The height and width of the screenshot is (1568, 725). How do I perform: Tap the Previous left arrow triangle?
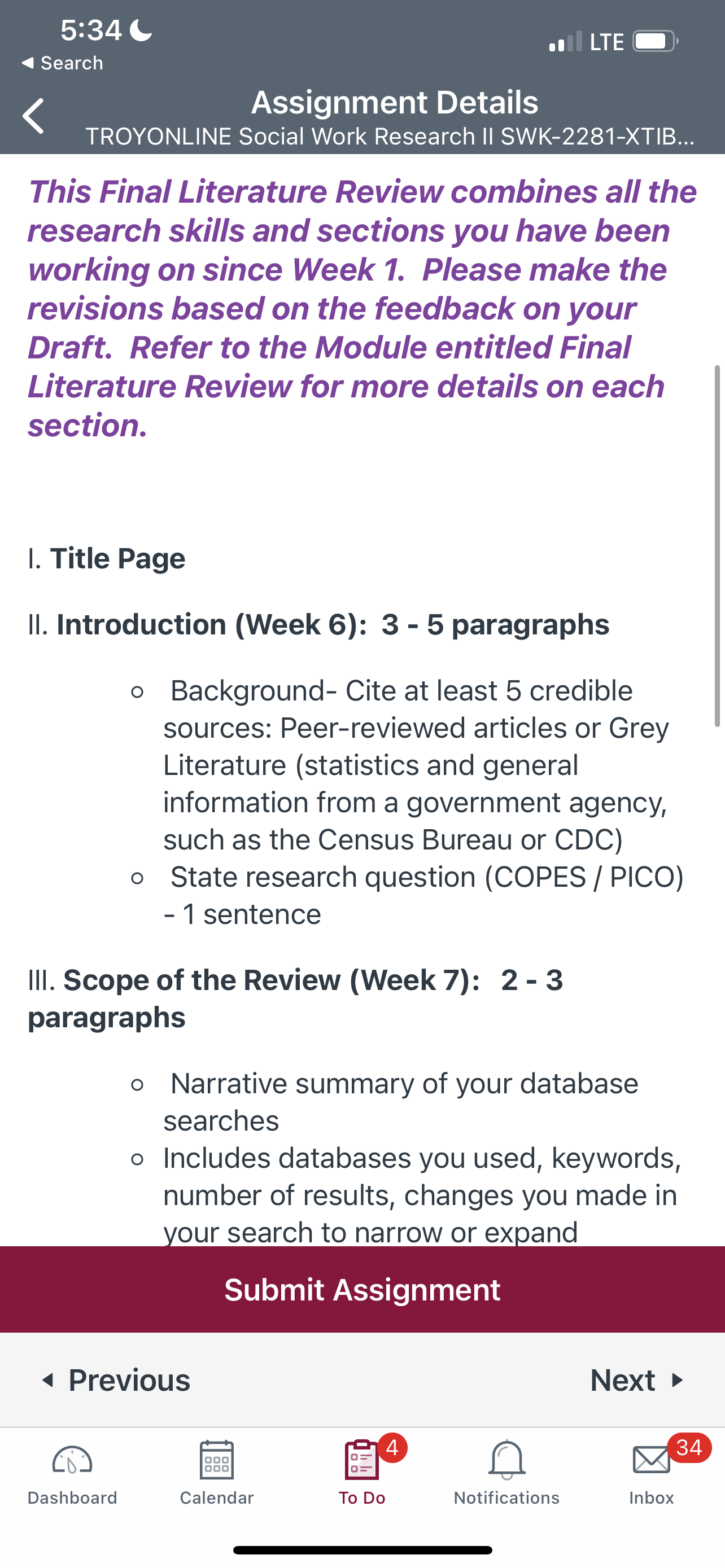(x=47, y=1380)
